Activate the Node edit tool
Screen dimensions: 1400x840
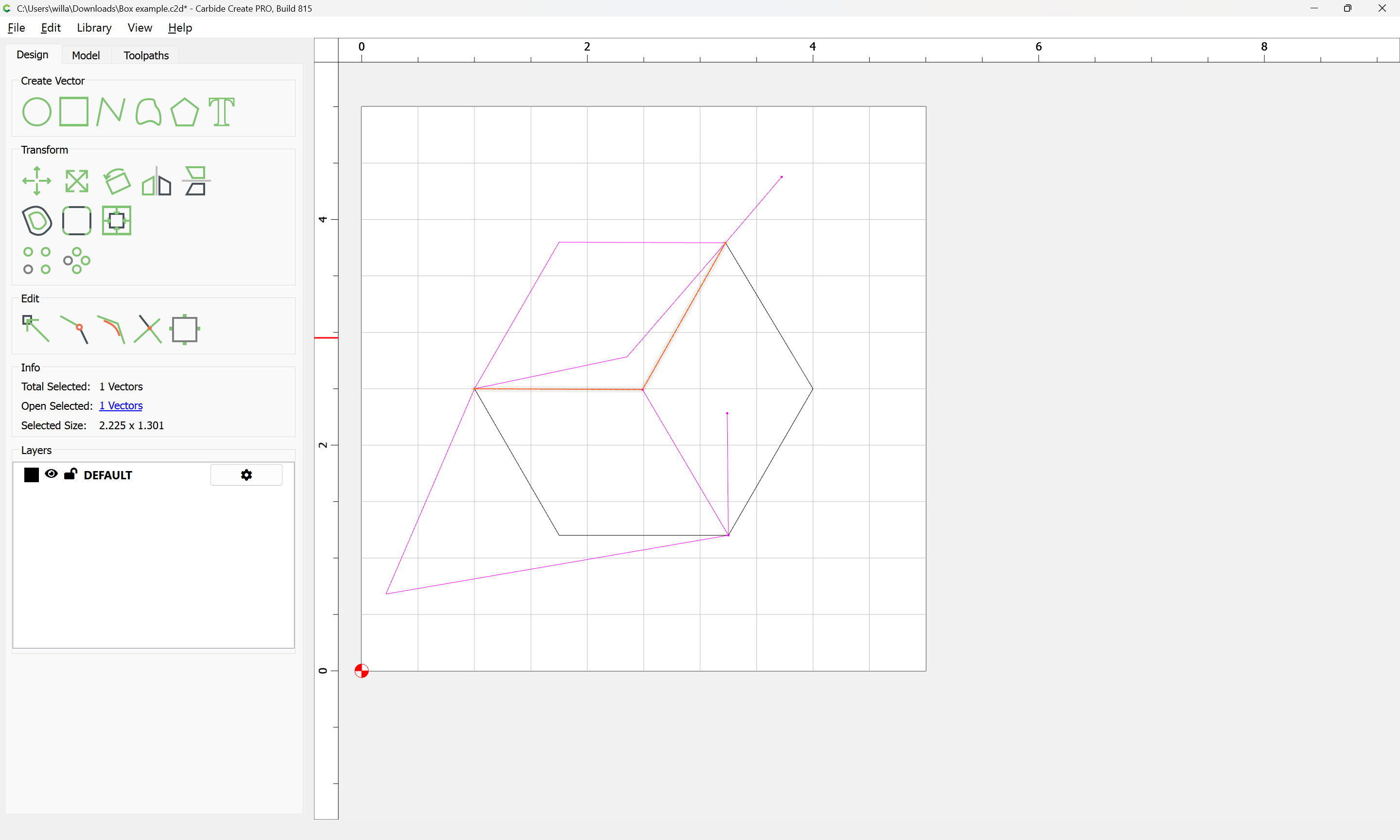pyautogui.click(x=35, y=329)
